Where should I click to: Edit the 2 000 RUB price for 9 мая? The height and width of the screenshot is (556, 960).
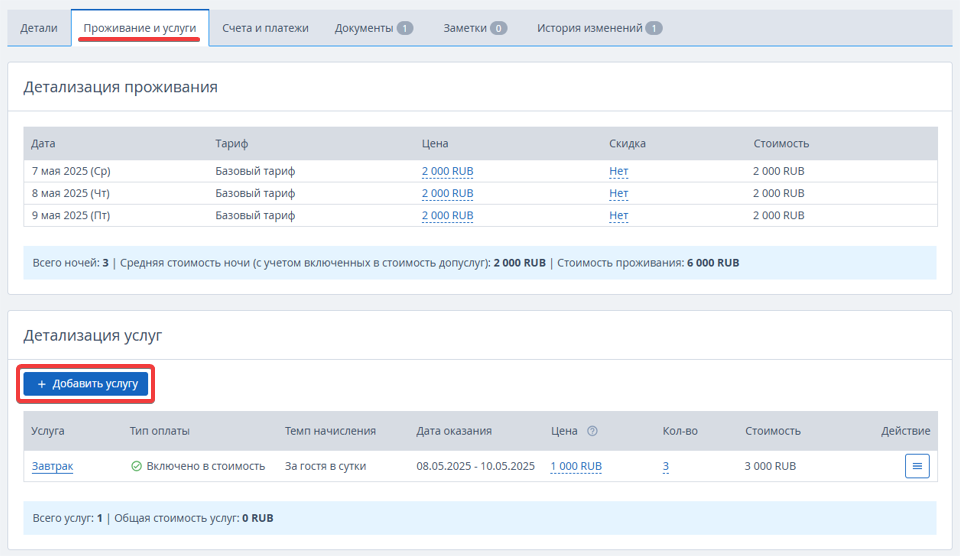click(x=447, y=215)
